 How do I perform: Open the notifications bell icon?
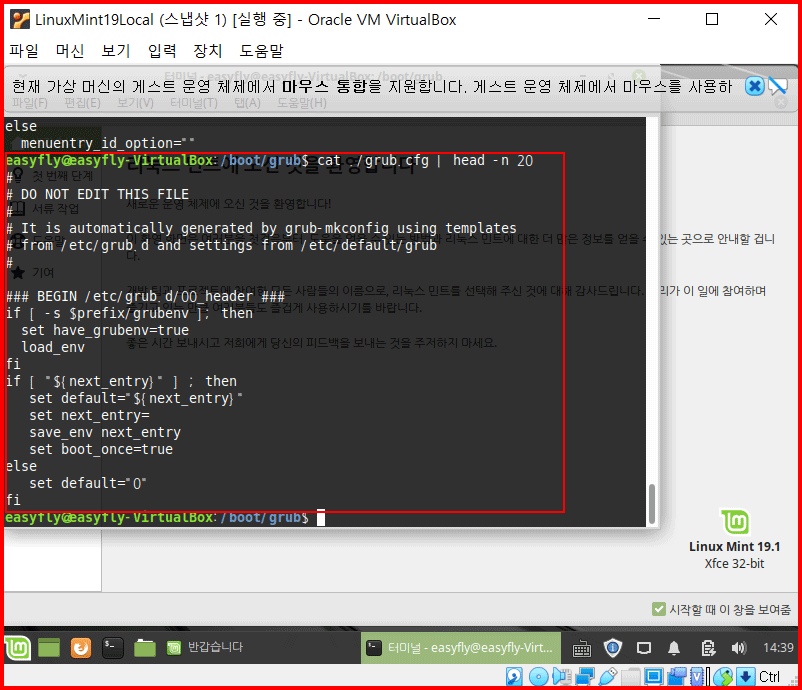click(674, 649)
